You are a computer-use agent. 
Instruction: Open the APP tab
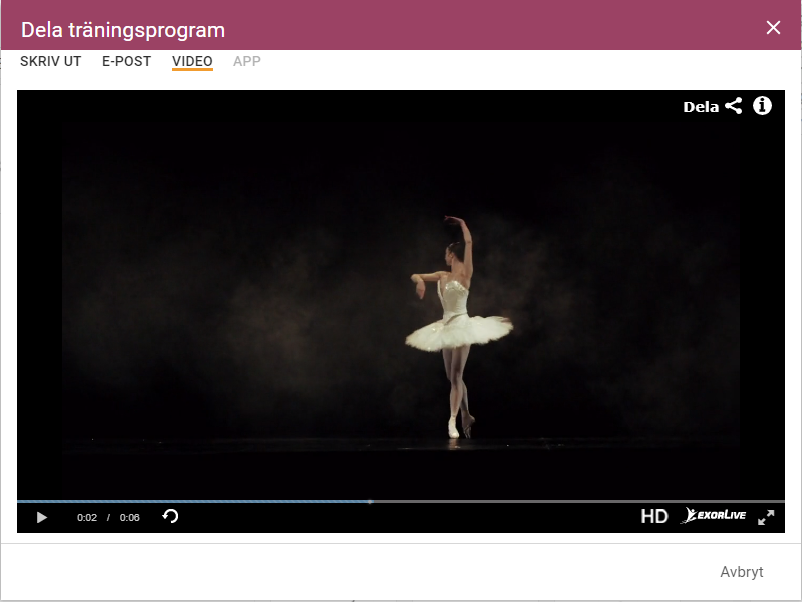coord(247,61)
